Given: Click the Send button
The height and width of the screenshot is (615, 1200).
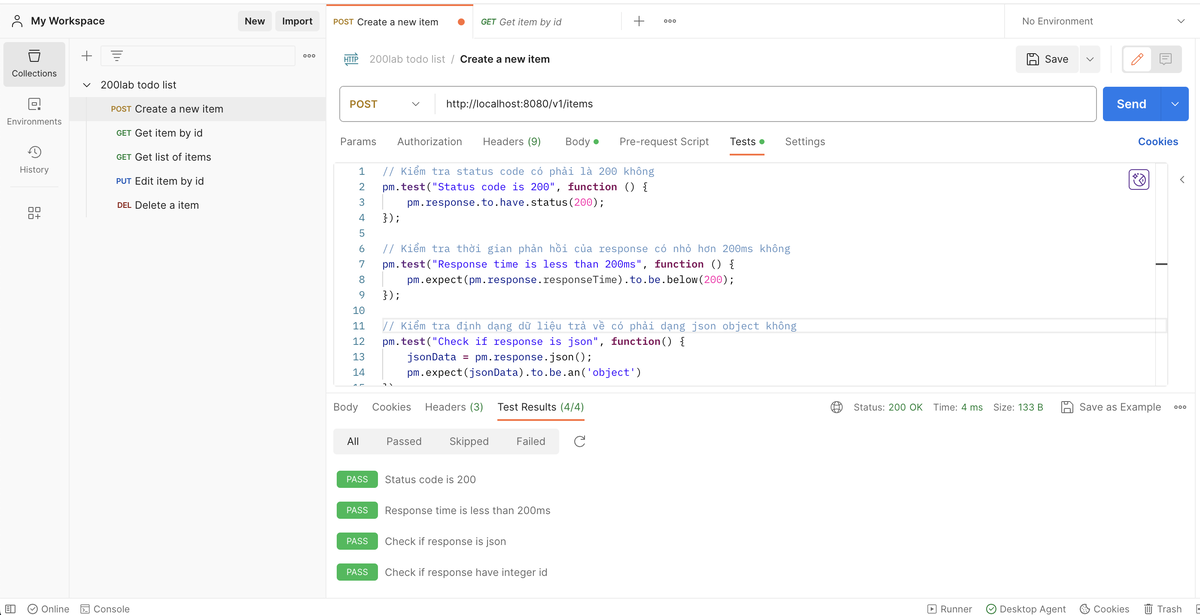Looking at the screenshot, I should [x=1131, y=103].
